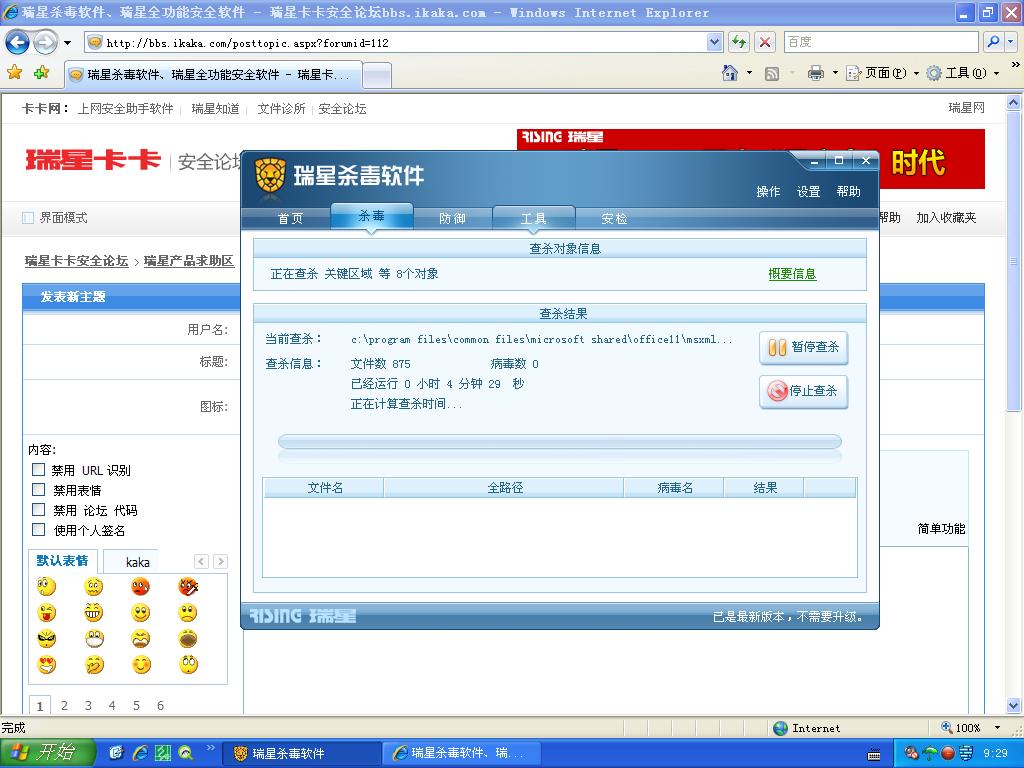Open the 概要信息 link
The image size is (1024, 768).
point(792,274)
